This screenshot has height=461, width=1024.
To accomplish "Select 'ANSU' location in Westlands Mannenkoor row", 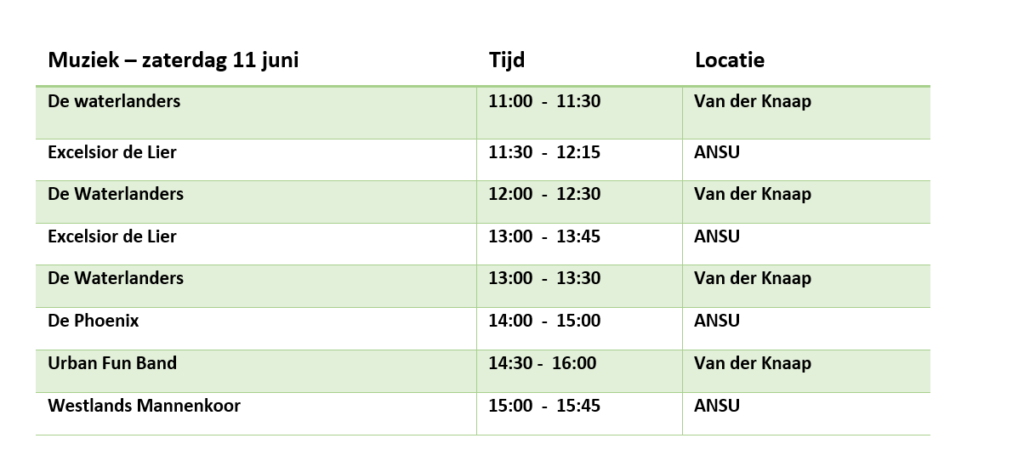I will (x=716, y=405).
